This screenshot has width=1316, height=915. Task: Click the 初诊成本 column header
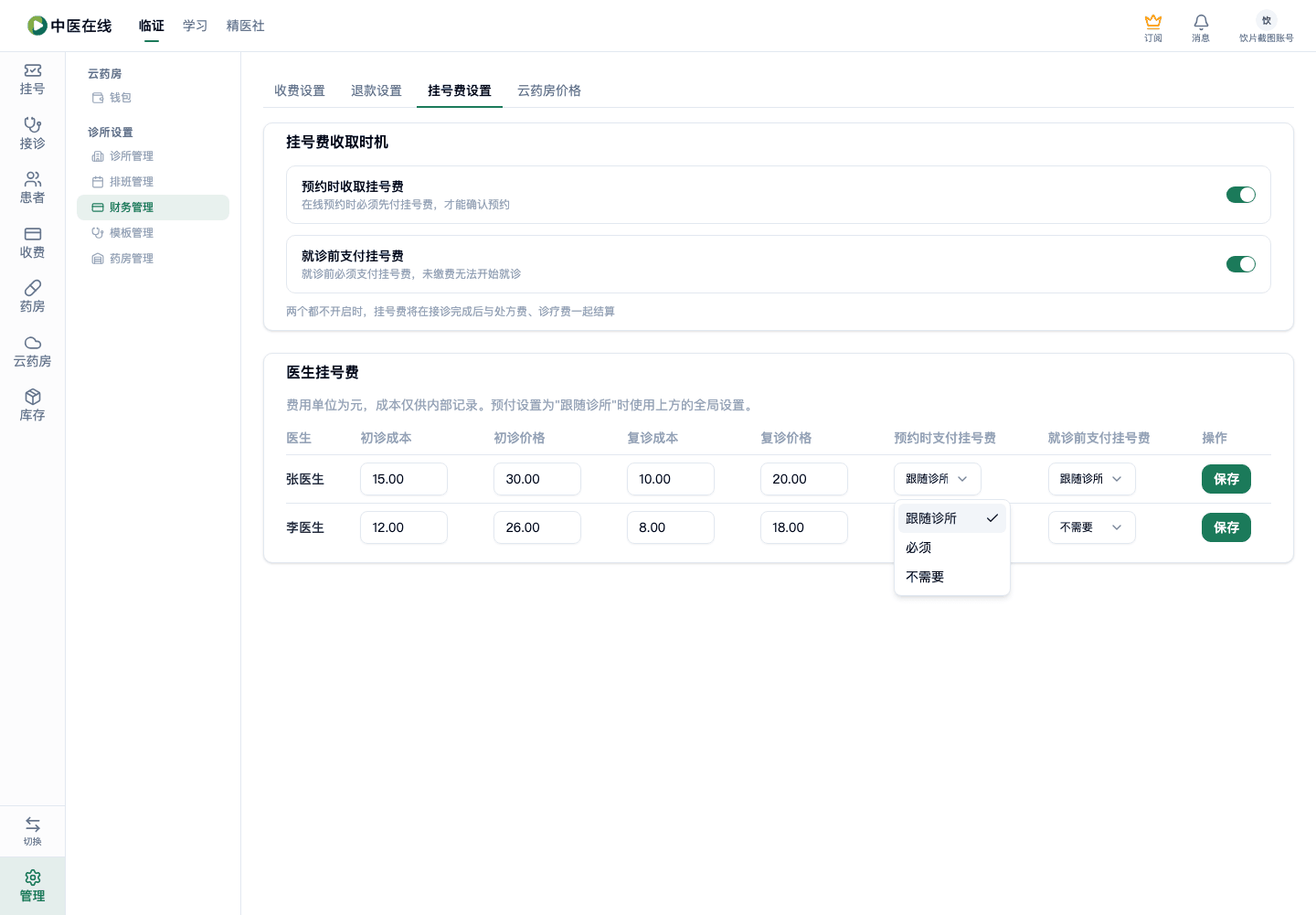pos(386,438)
